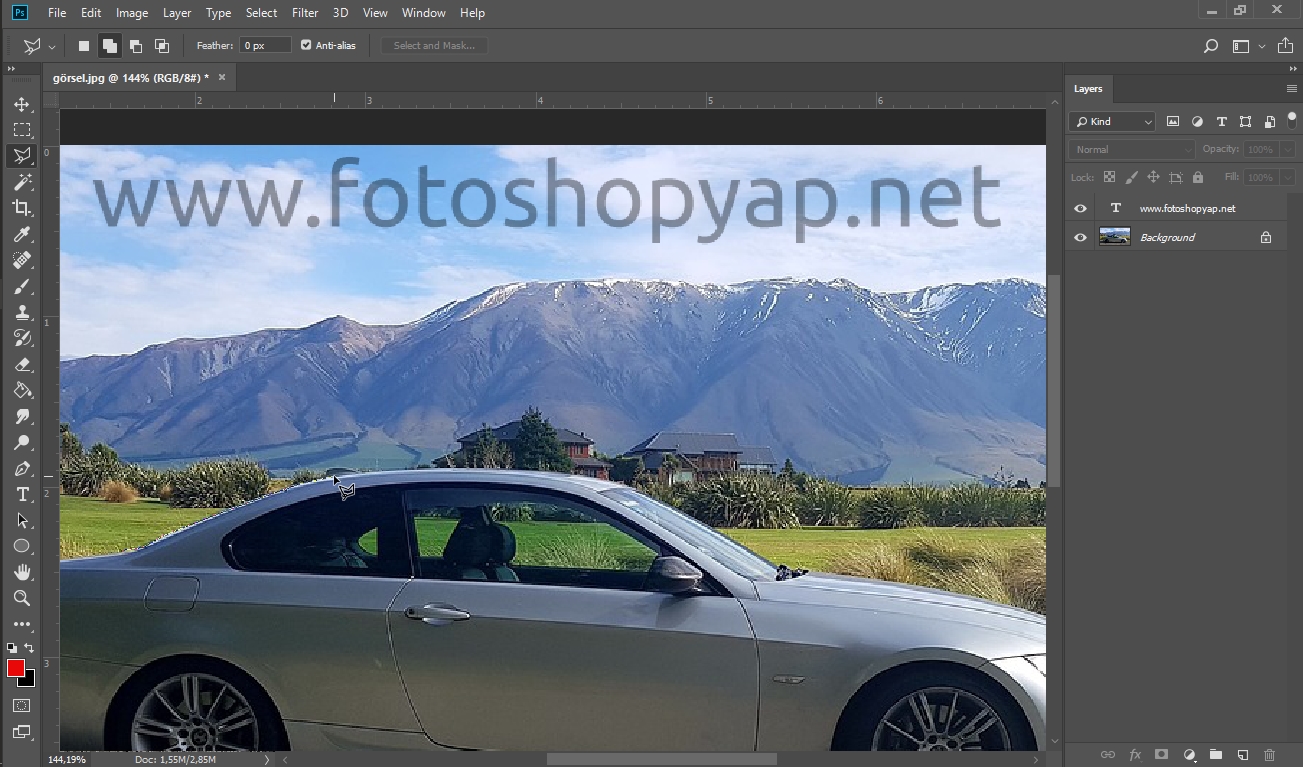Choose New selection mode
1303x767 pixels.
(84, 46)
